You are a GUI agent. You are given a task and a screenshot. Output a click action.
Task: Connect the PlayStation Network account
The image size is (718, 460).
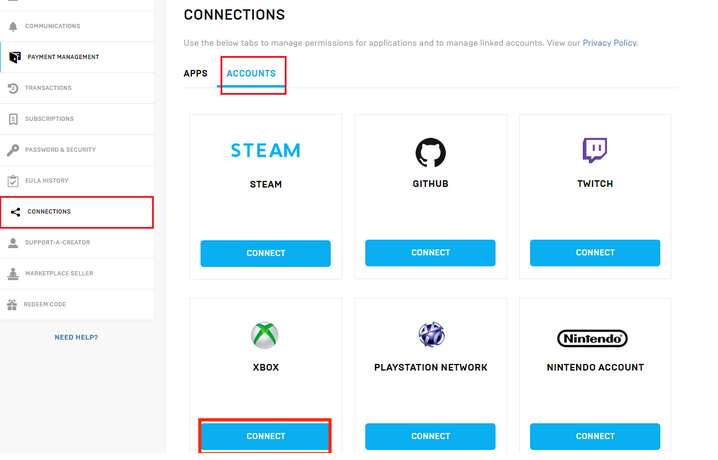(430, 436)
